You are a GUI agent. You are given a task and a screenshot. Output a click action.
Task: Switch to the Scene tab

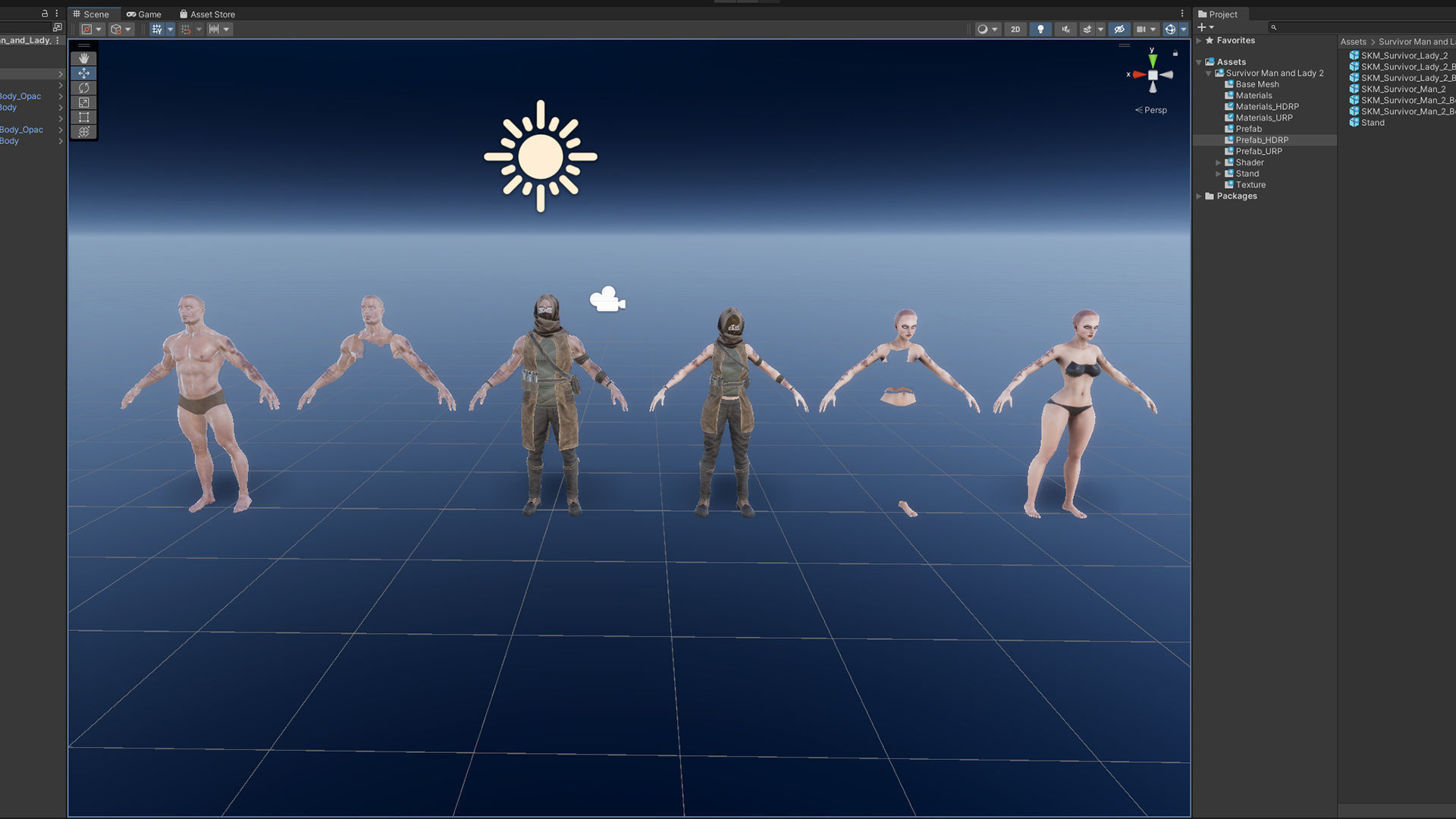coord(90,14)
